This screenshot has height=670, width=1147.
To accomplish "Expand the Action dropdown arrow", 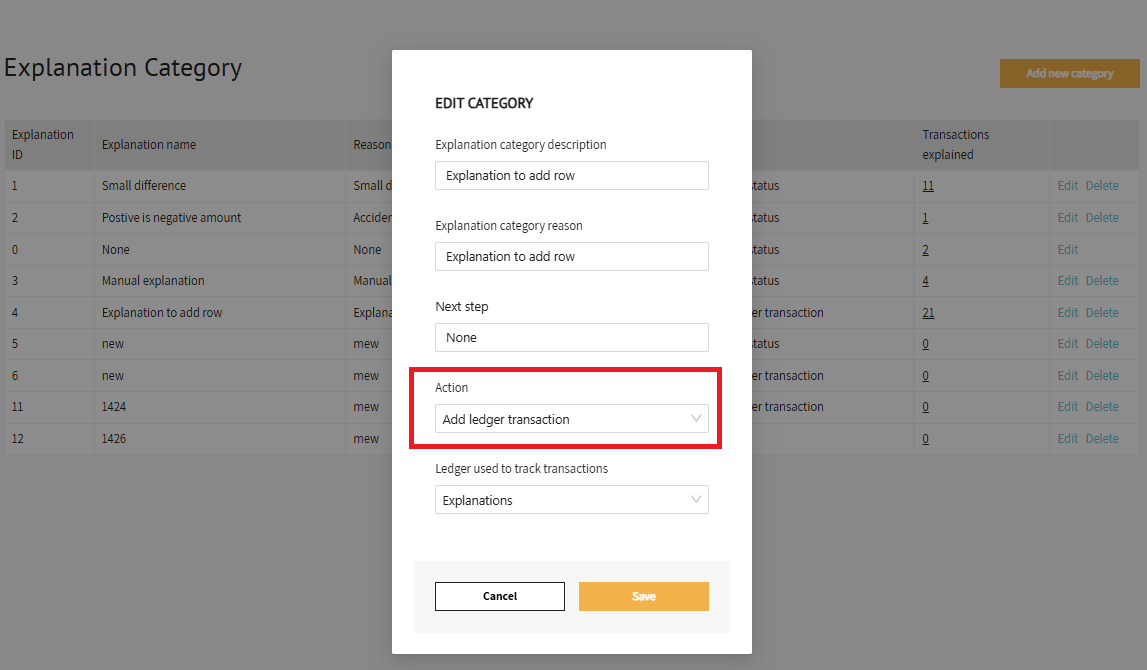I will pos(696,419).
